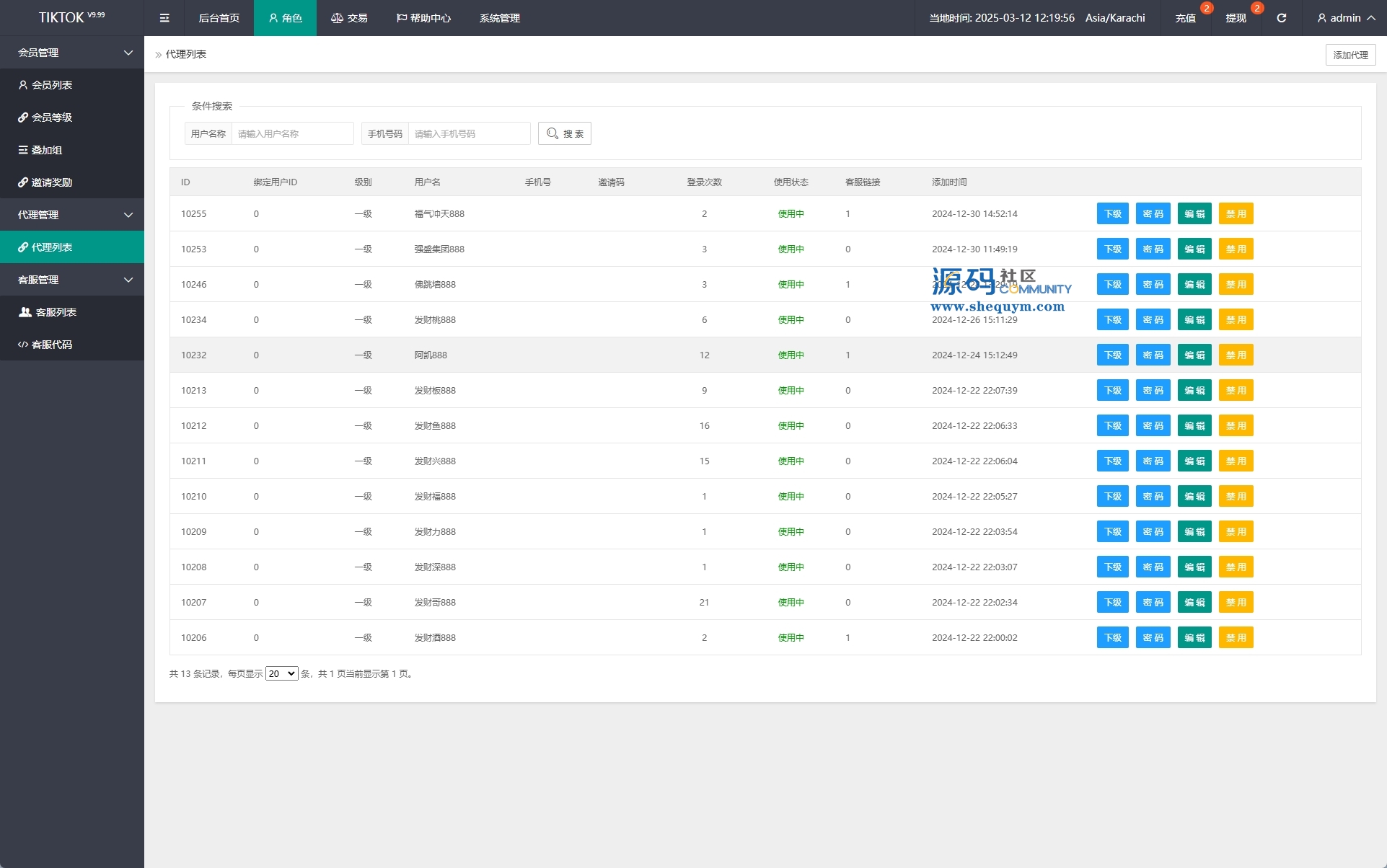Click date 2024-12-30 14:52:14
This screenshot has width=1387, height=868.
pyautogui.click(x=974, y=213)
